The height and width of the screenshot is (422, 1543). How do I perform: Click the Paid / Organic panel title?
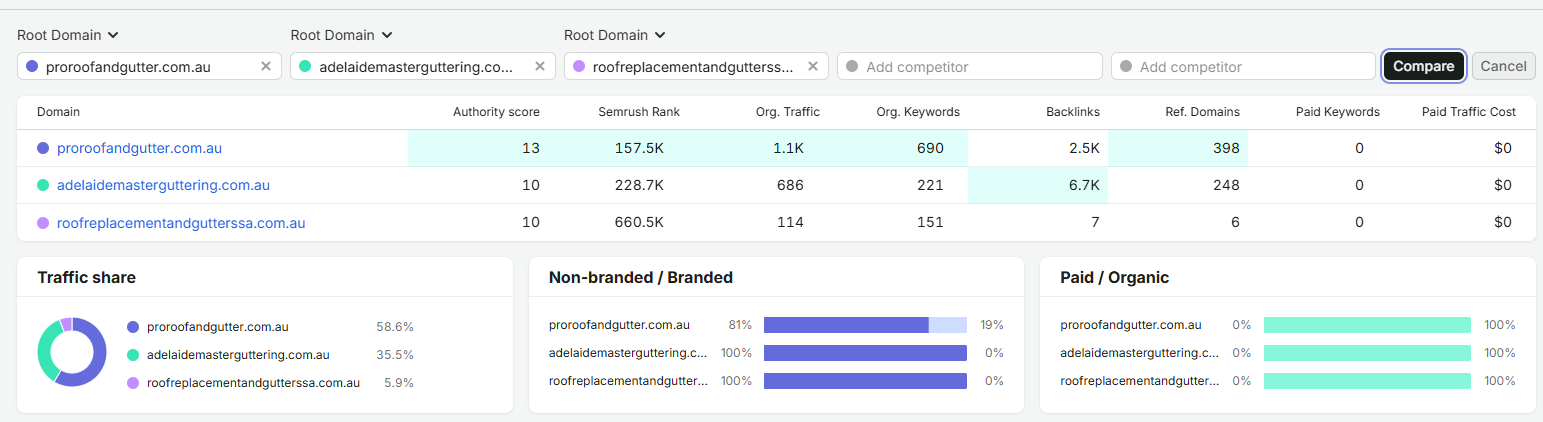click(1114, 277)
